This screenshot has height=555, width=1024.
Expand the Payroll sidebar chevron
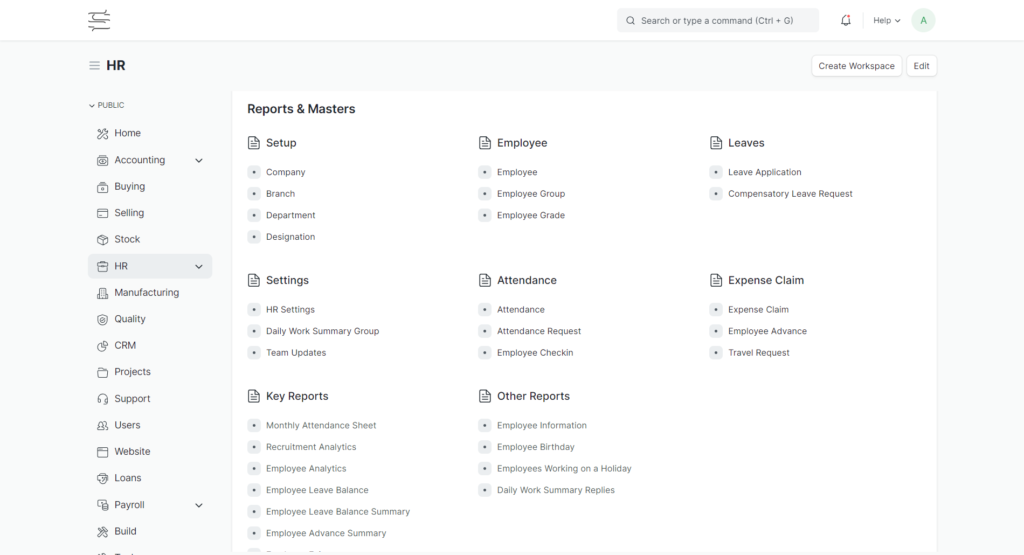[x=198, y=506]
